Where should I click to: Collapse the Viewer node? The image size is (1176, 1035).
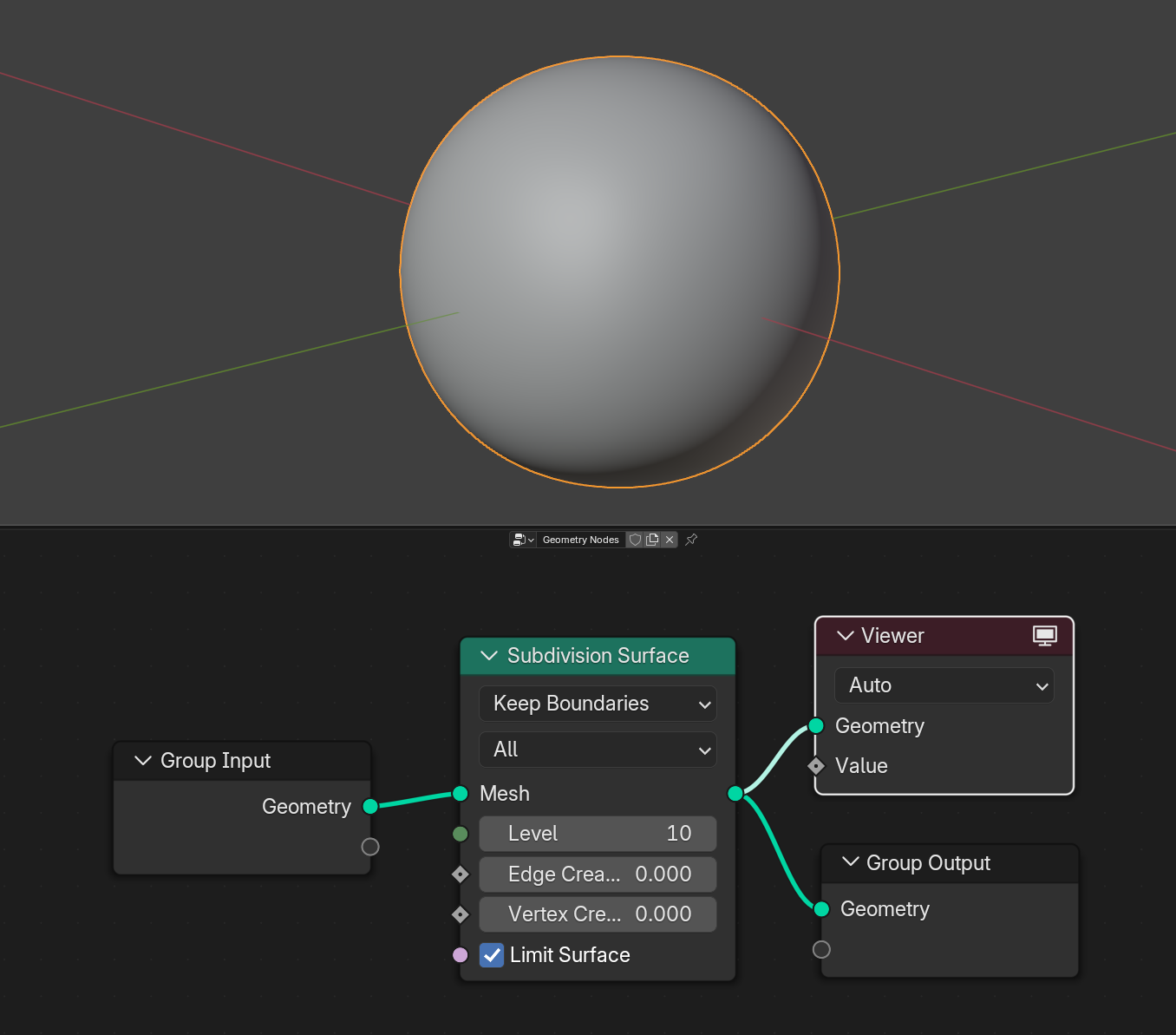pos(846,636)
